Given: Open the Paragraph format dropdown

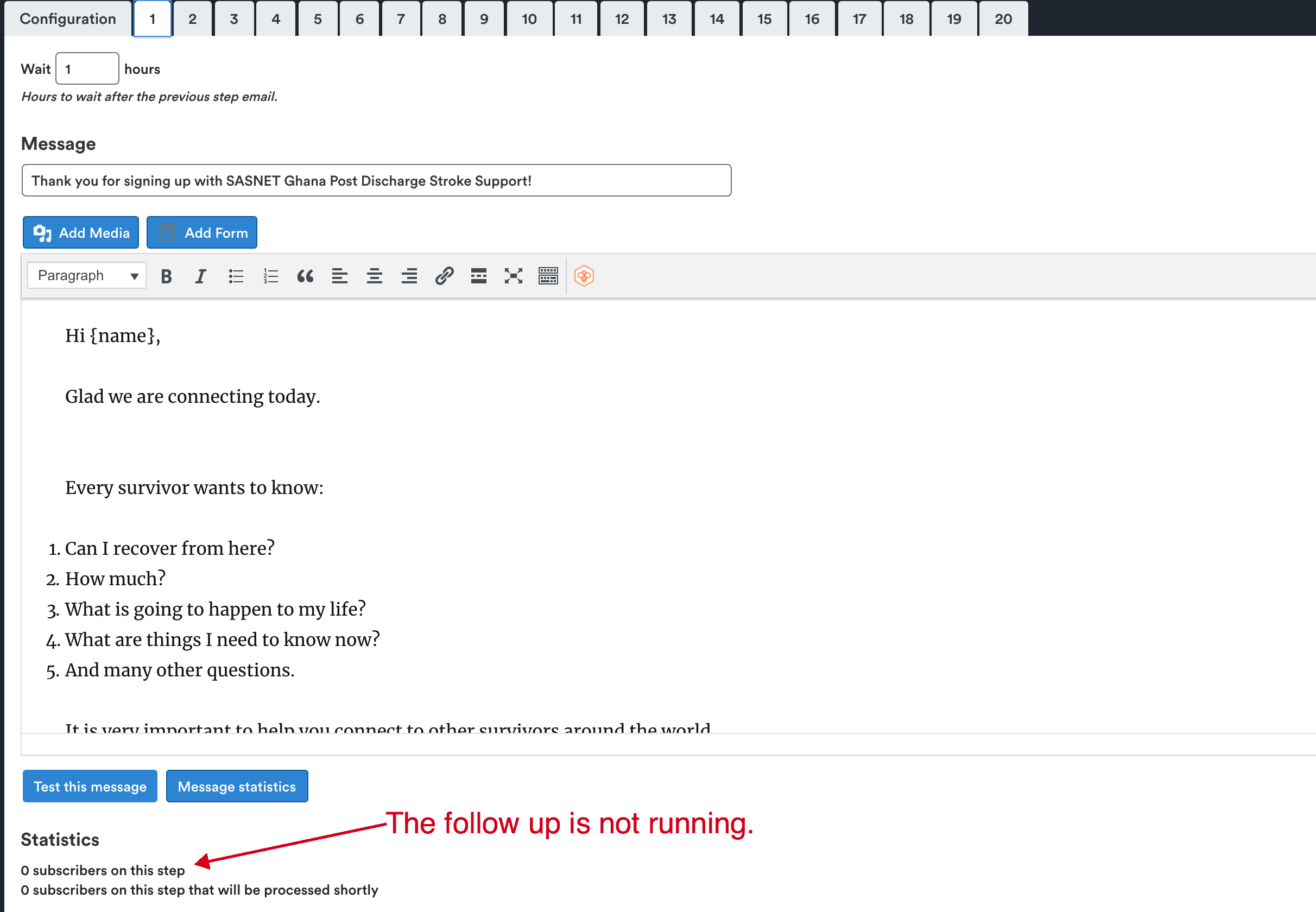Looking at the screenshot, I should click(87, 276).
